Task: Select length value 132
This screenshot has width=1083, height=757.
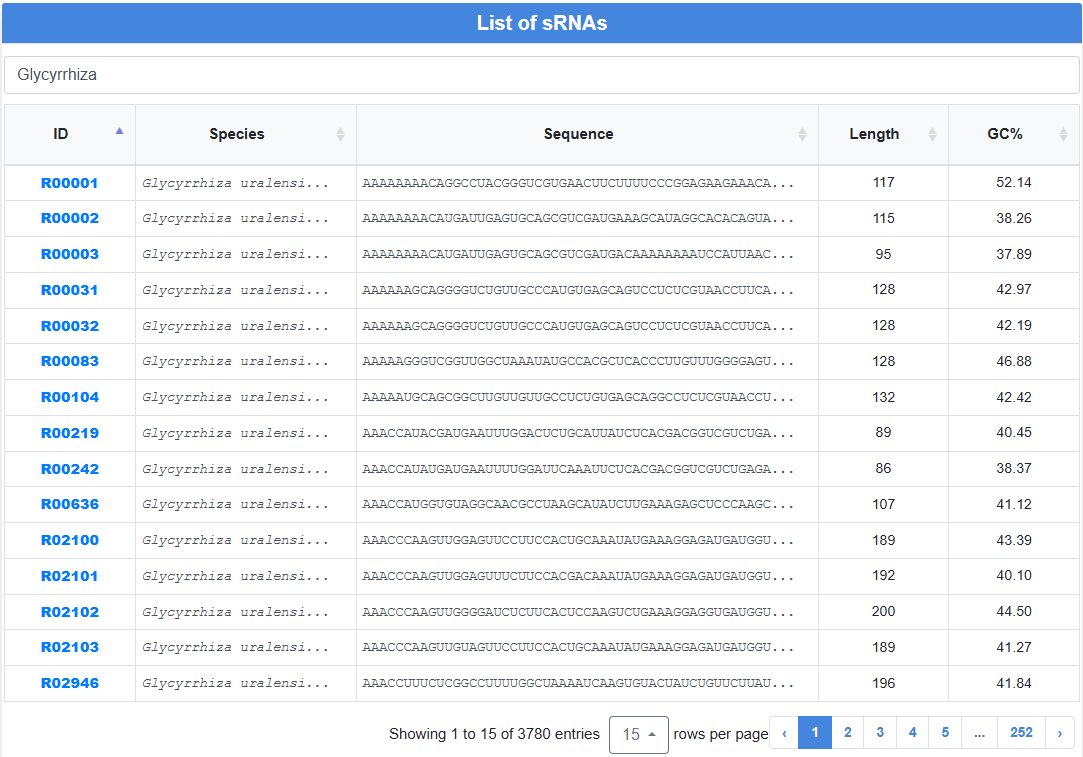Action: (x=883, y=397)
